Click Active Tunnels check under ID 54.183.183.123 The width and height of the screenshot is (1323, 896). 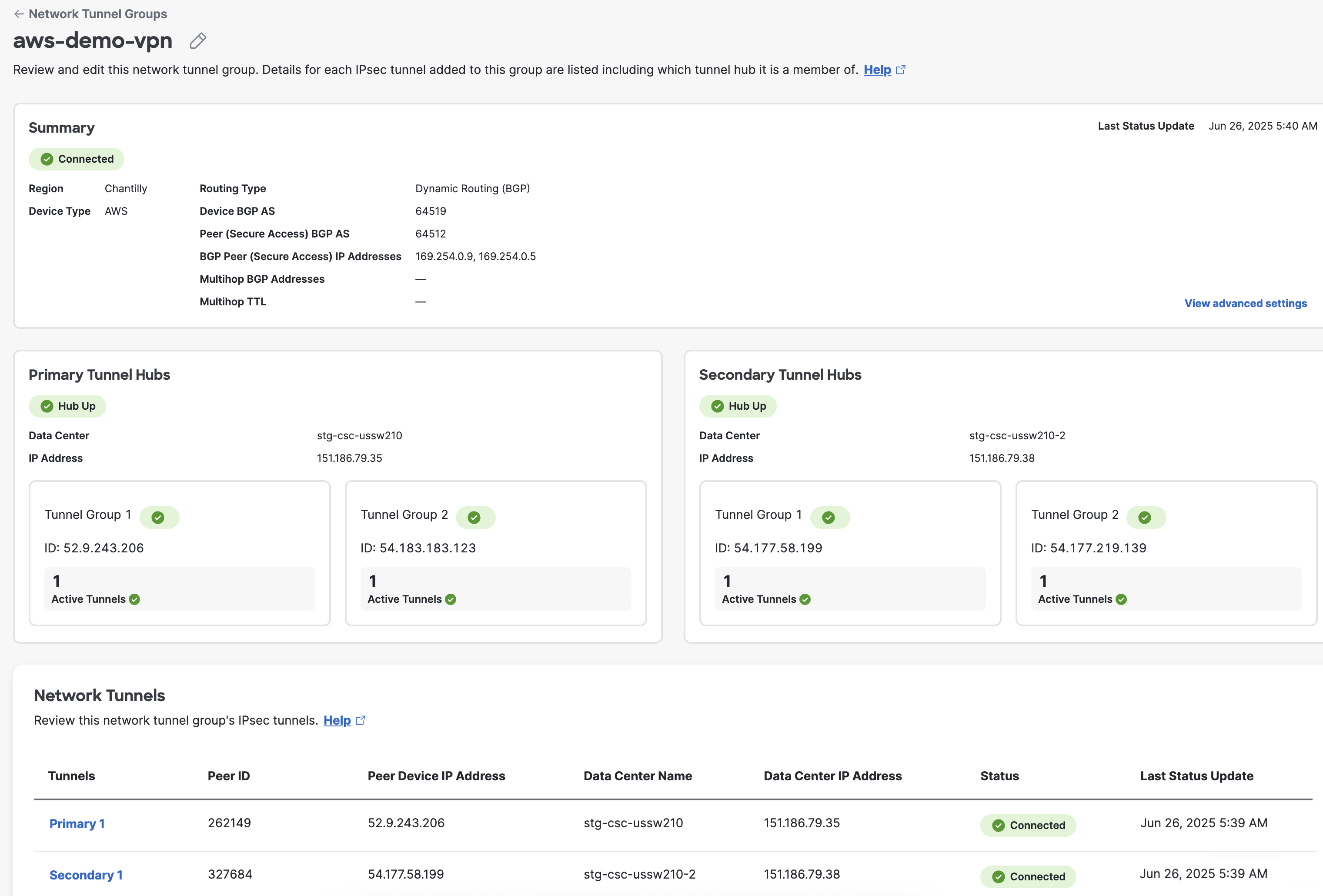click(x=450, y=599)
